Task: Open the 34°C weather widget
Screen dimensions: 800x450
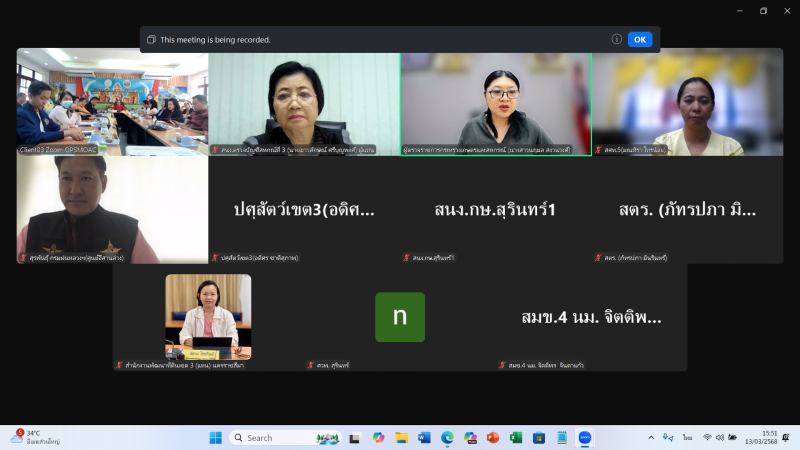Action: point(35,437)
